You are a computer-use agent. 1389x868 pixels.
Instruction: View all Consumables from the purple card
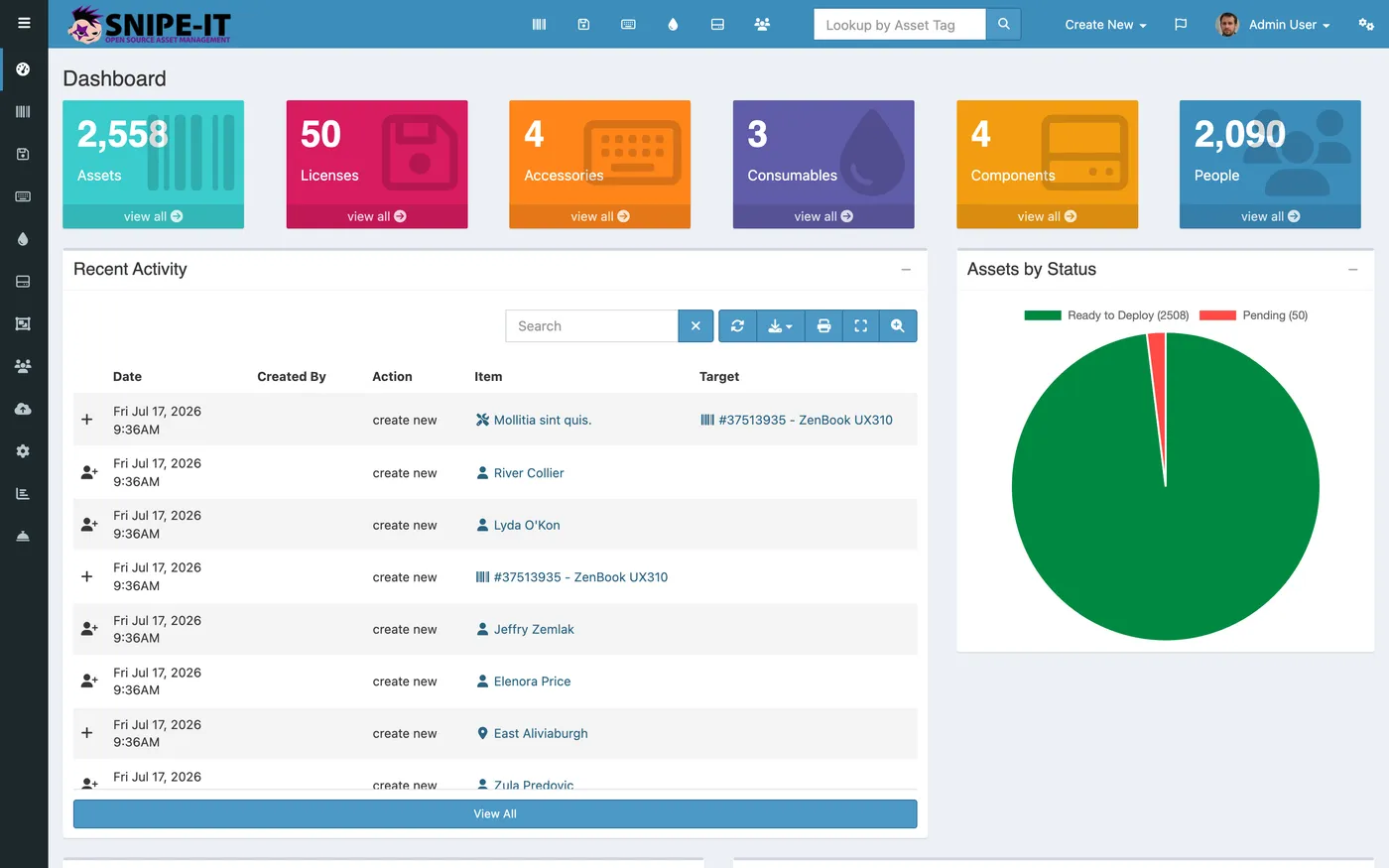(x=823, y=216)
